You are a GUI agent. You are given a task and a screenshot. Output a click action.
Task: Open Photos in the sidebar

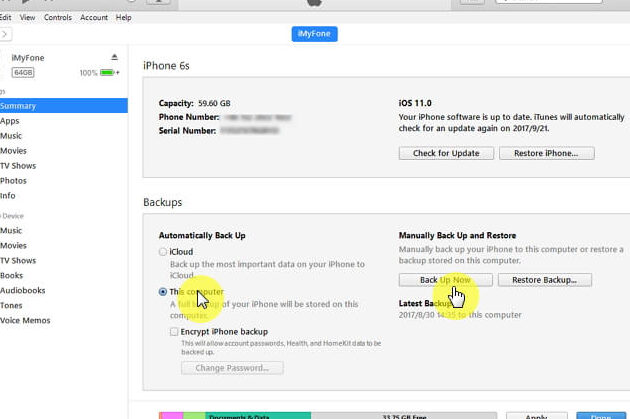[14, 181]
